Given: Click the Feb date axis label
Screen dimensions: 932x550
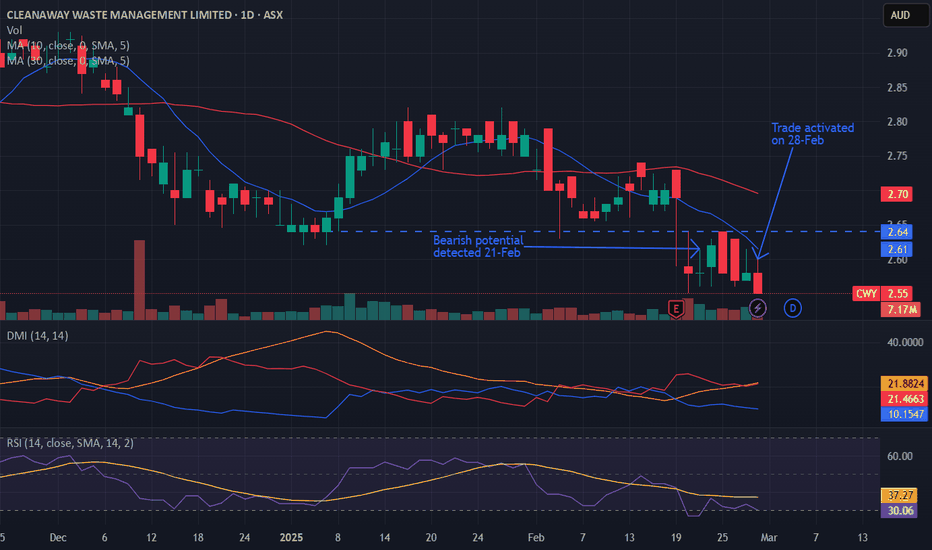Looking at the screenshot, I should click(x=536, y=538).
